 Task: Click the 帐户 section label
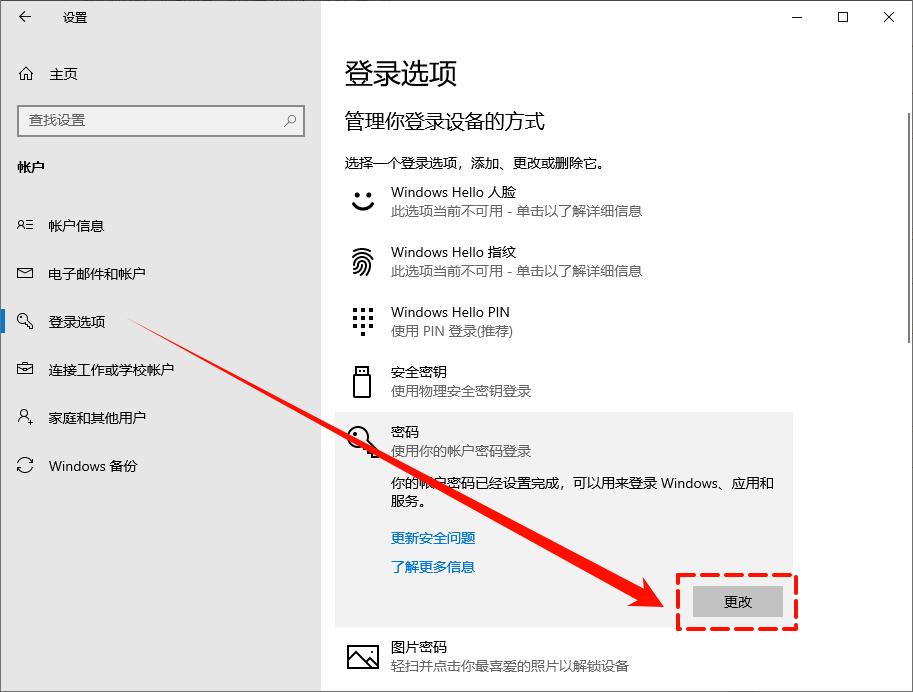coord(31,167)
